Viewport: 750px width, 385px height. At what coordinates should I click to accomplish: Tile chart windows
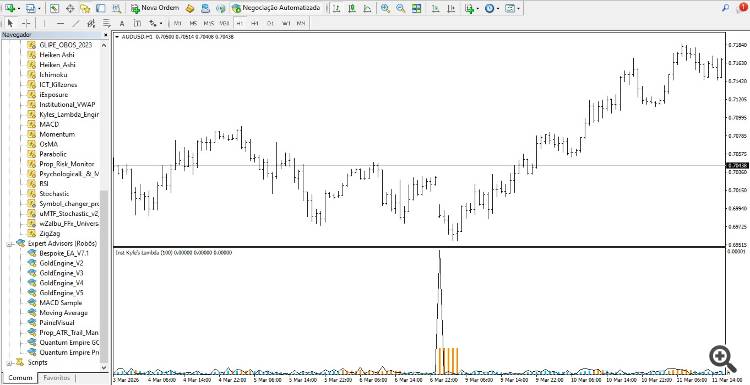tap(416, 8)
